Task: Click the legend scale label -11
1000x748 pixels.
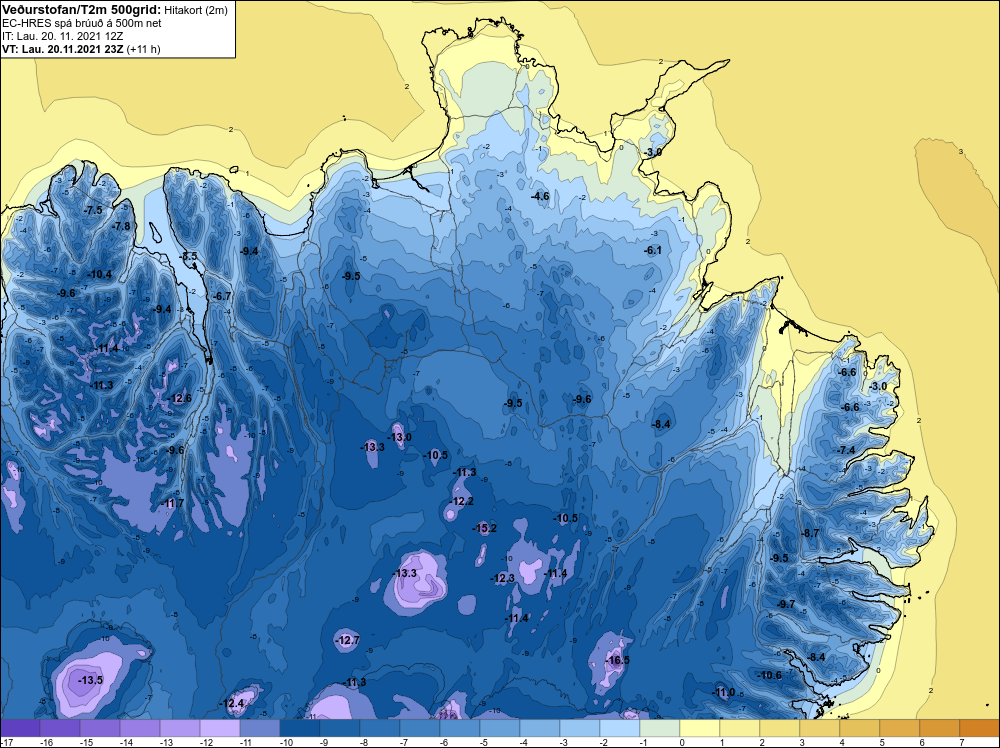Action: tap(246, 743)
